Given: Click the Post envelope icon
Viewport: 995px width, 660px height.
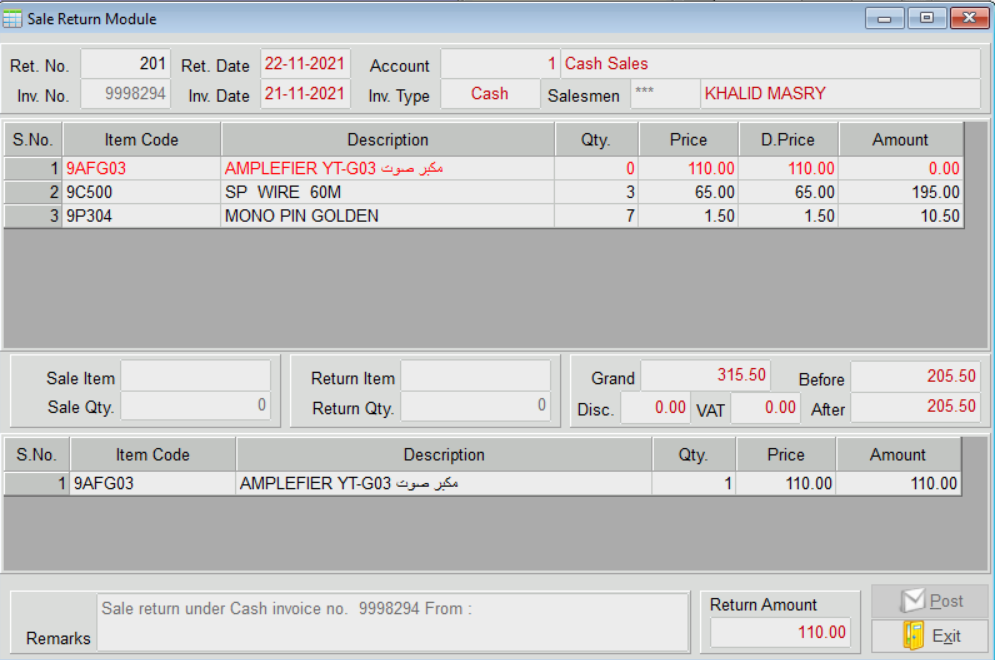Looking at the screenshot, I should coord(912,601).
